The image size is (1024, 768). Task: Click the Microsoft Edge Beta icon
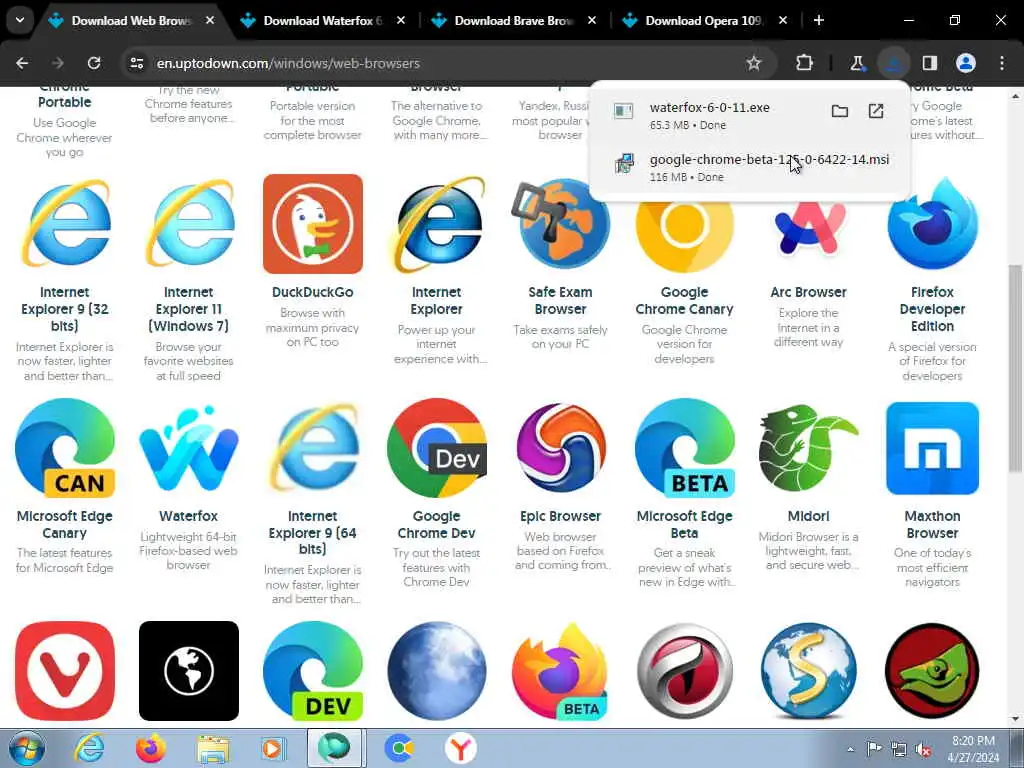(x=684, y=448)
